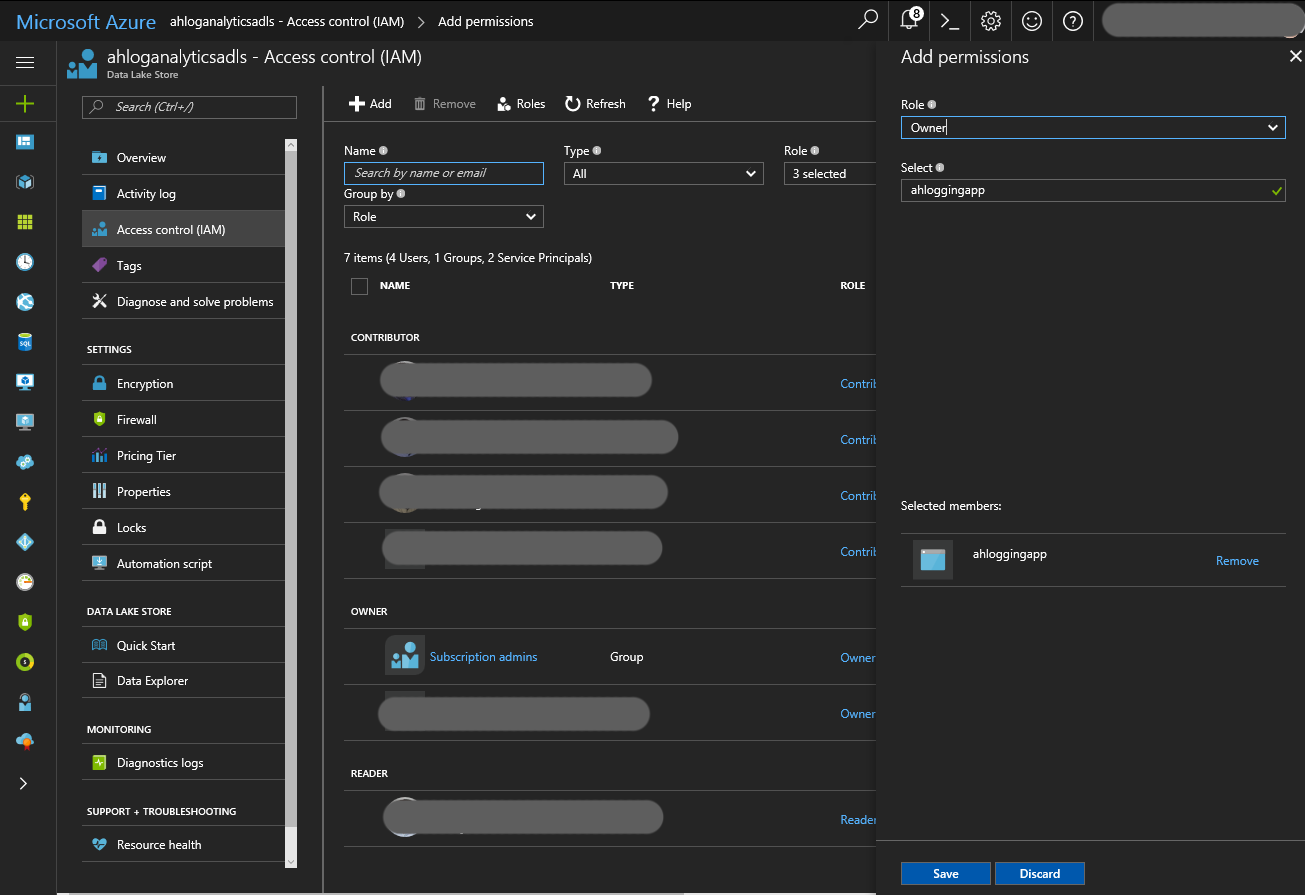Open the gauge Monitor icon in rail
The height and width of the screenshot is (895, 1305).
[x=25, y=582]
